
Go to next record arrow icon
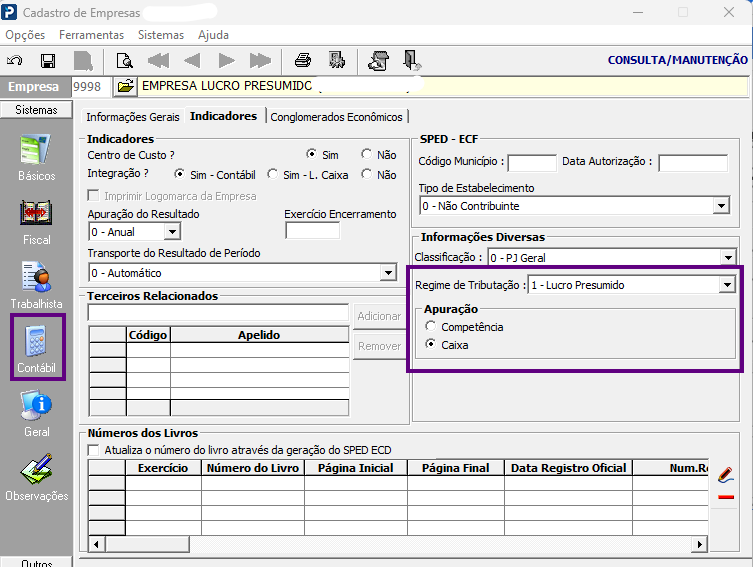click(x=226, y=61)
